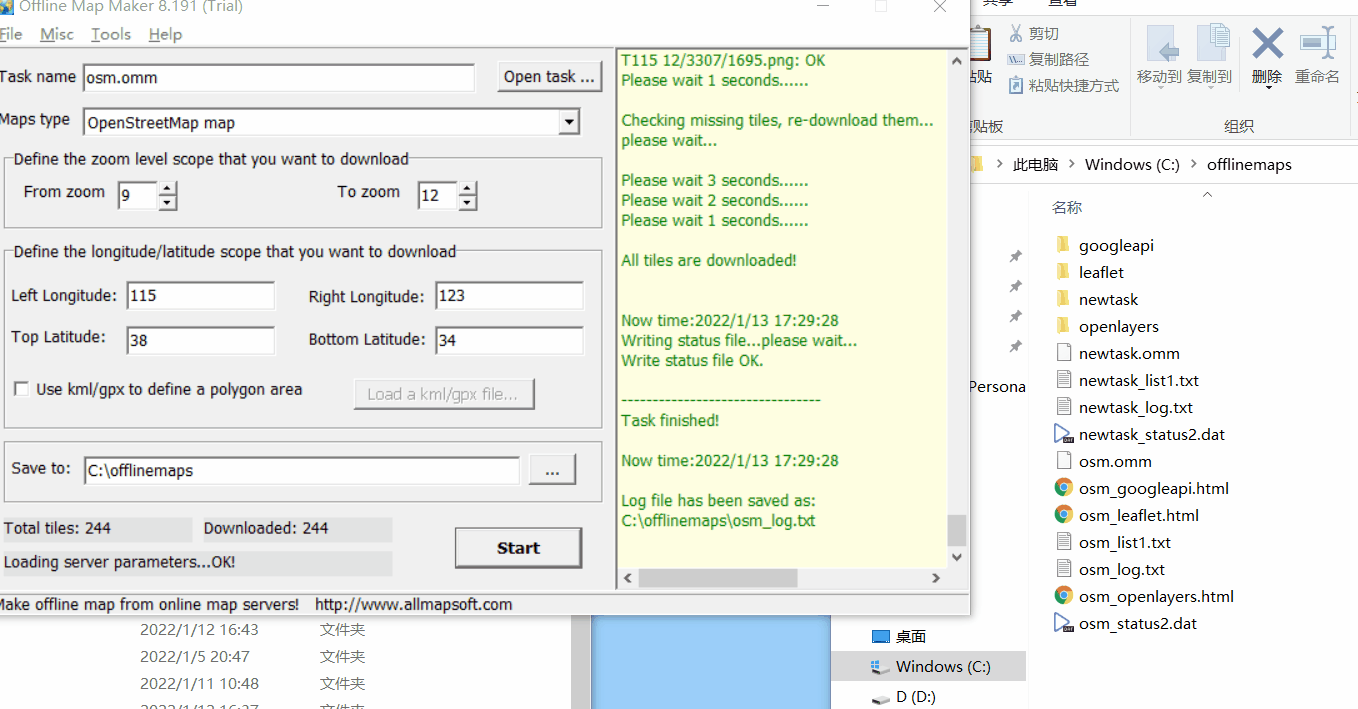1358x709 pixels.
Task: Open the Misc menu
Action: (x=57, y=34)
